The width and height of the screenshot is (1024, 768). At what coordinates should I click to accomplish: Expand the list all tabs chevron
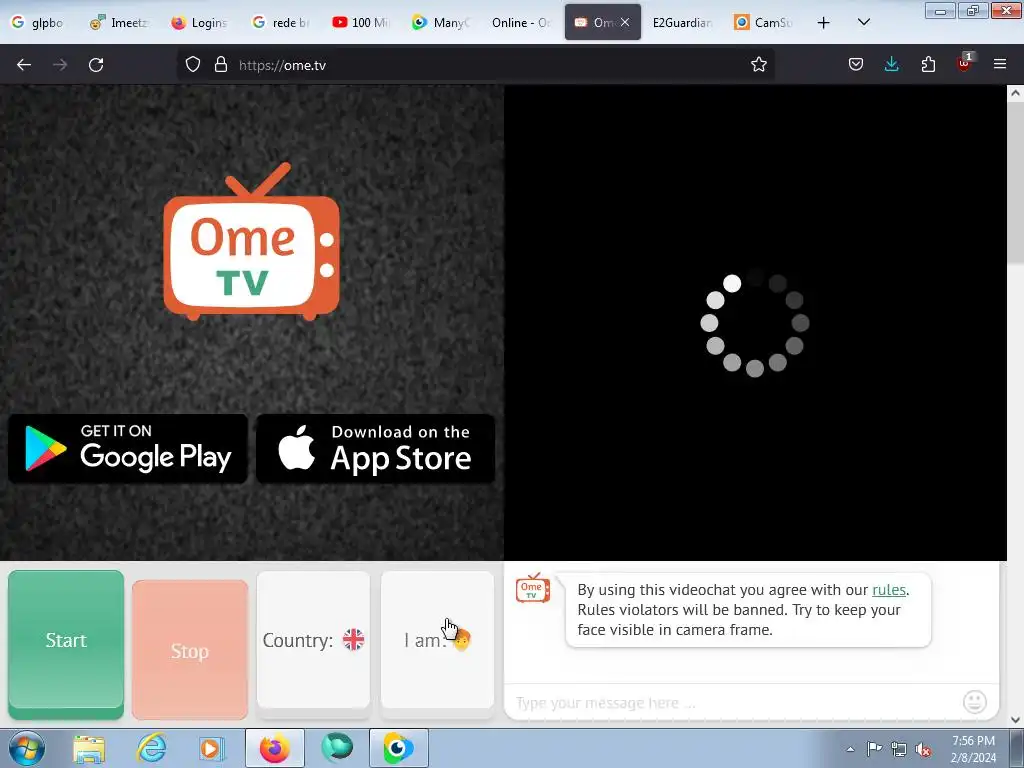coord(863,23)
